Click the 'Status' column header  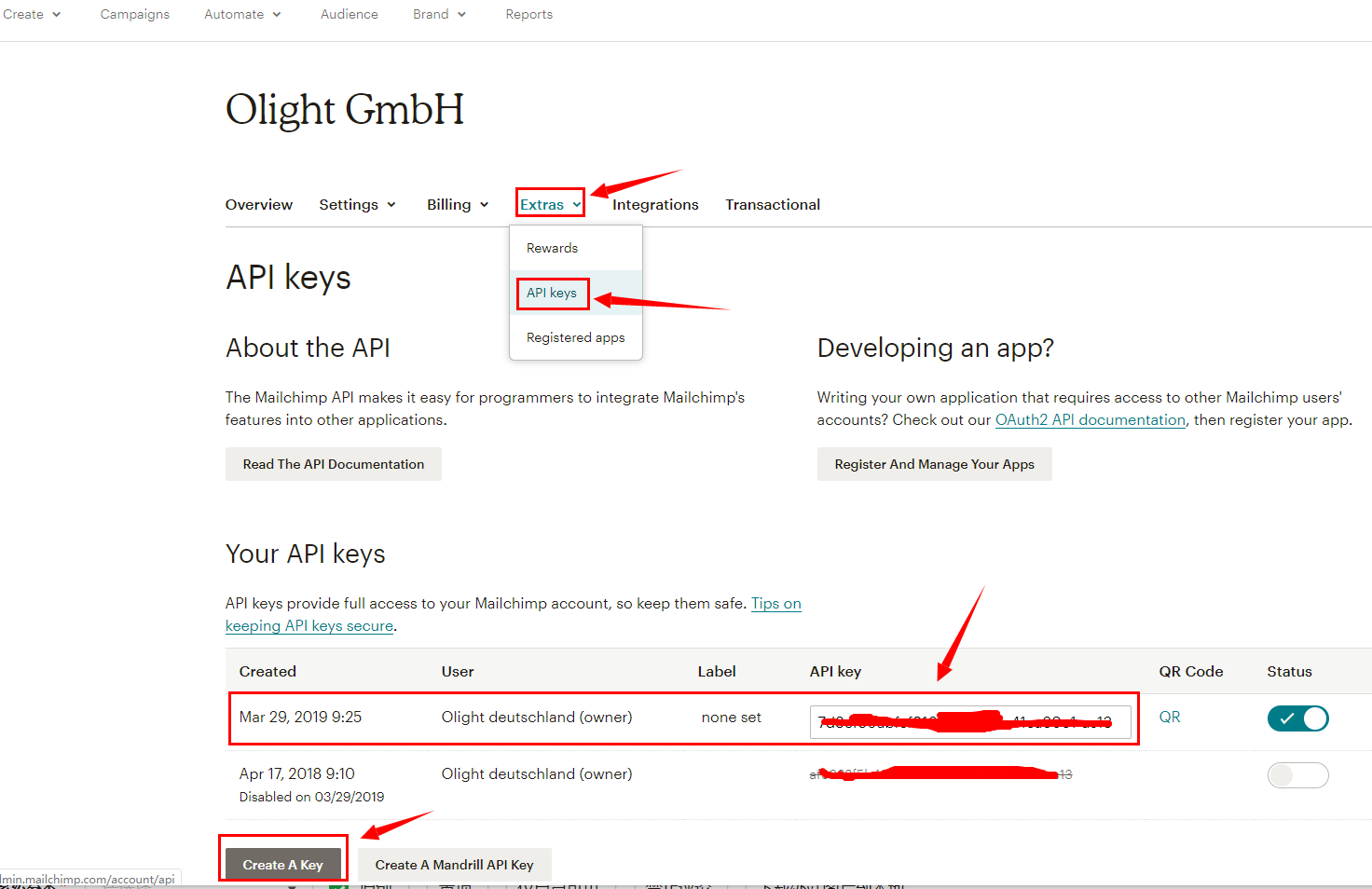click(x=1289, y=671)
